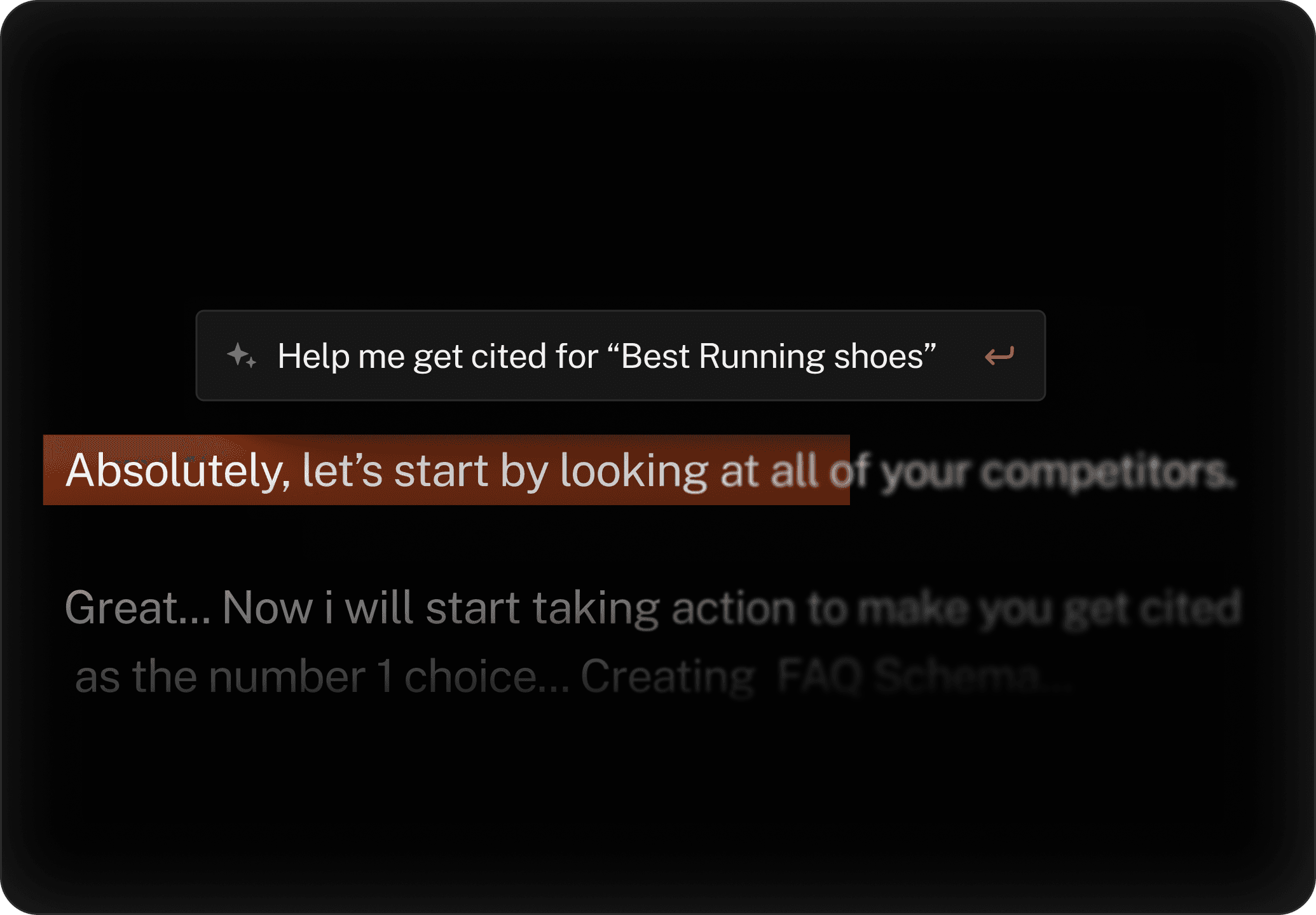Click the blurred "get cited" line ending

(1152, 609)
